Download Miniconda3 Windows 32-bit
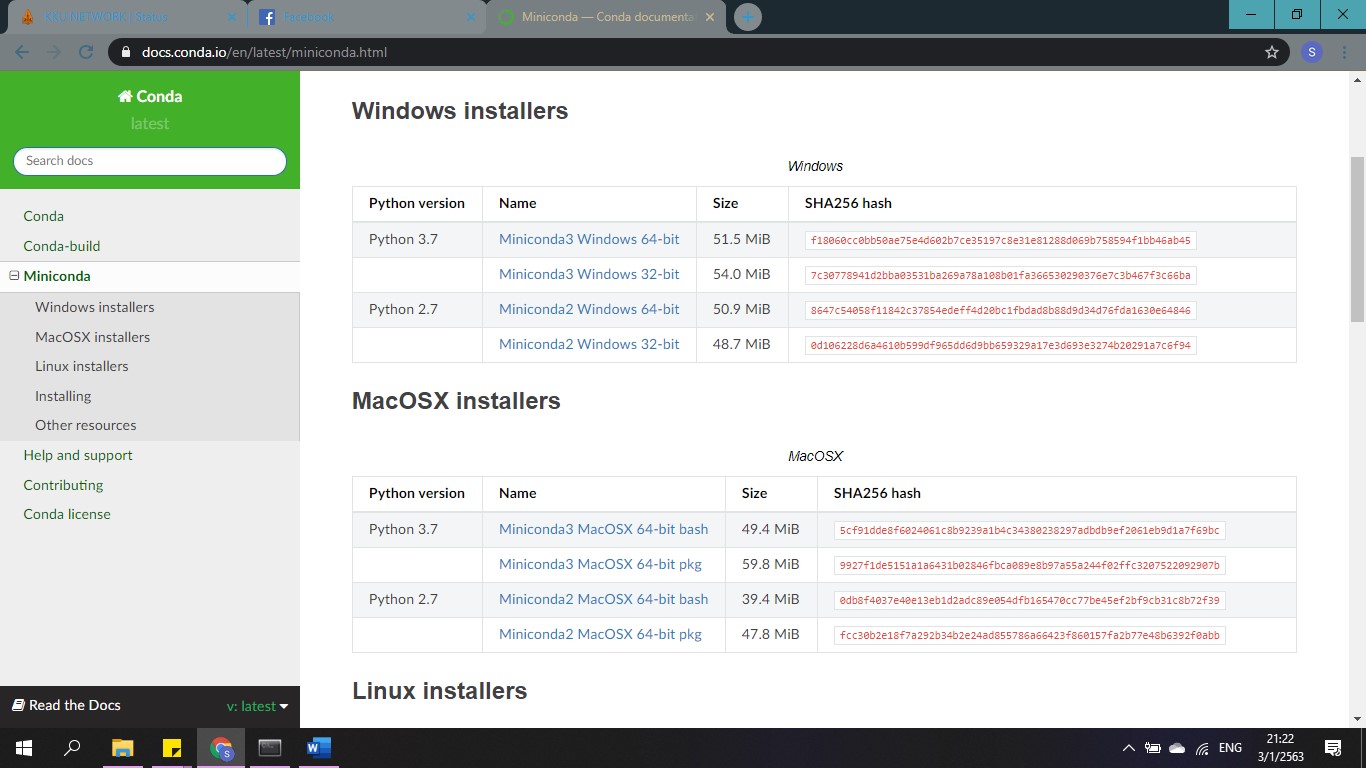The width and height of the screenshot is (1366, 768). [589, 274]
